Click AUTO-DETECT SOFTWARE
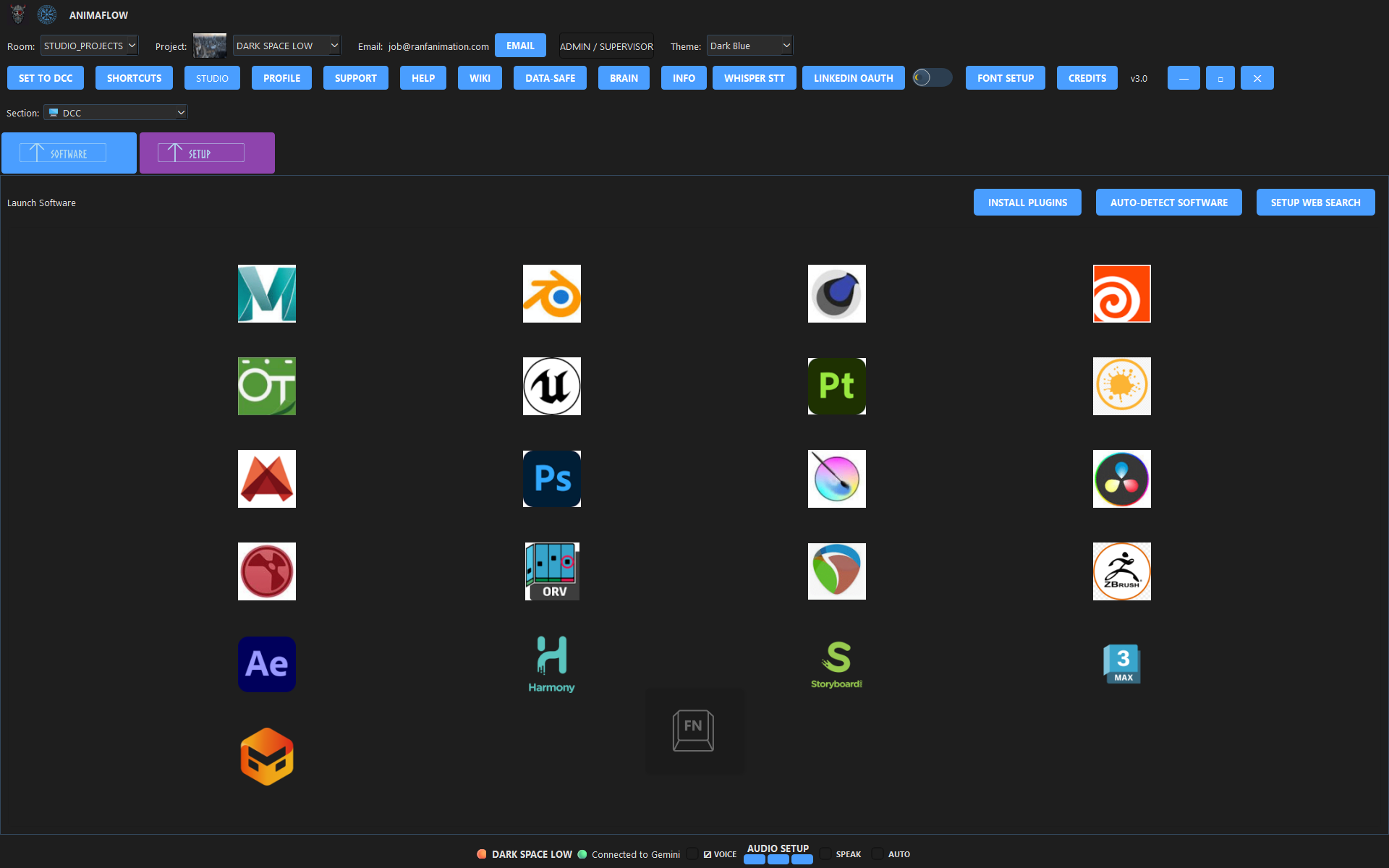This screenshot has height=868, width=1389. click(x=1168, y=202)
